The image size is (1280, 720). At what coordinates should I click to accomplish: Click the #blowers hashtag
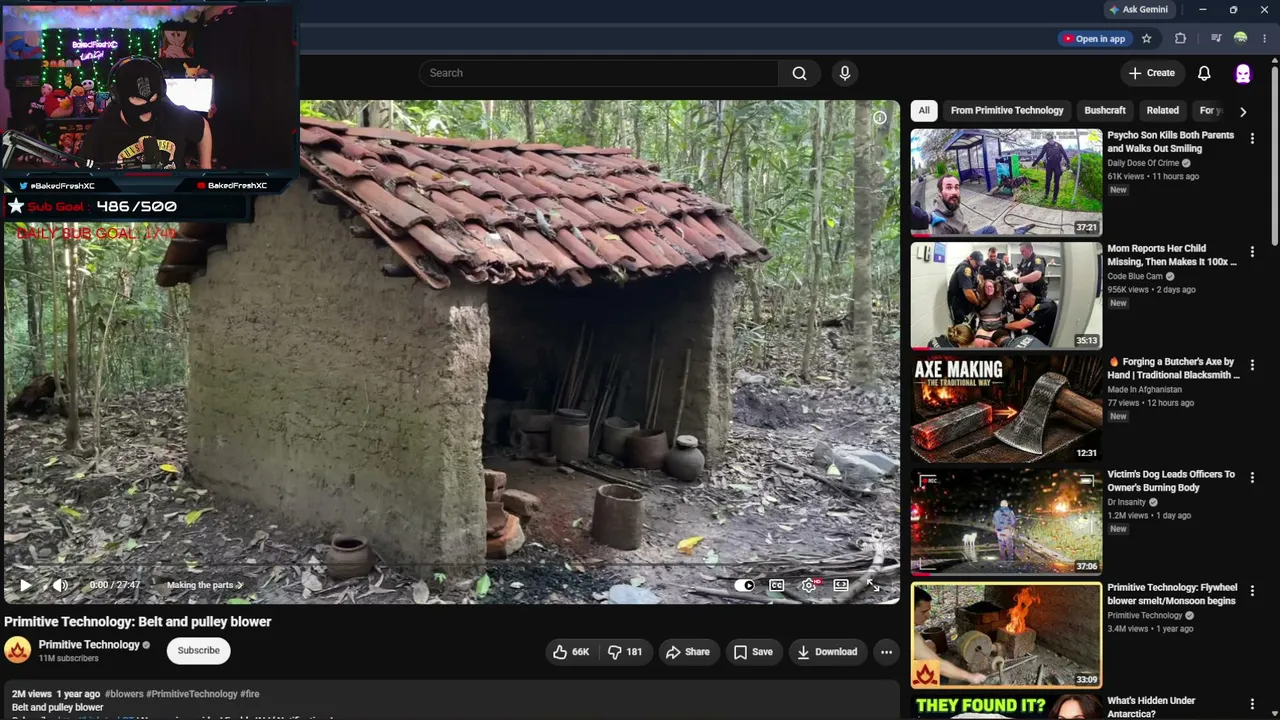coord(124,694)
